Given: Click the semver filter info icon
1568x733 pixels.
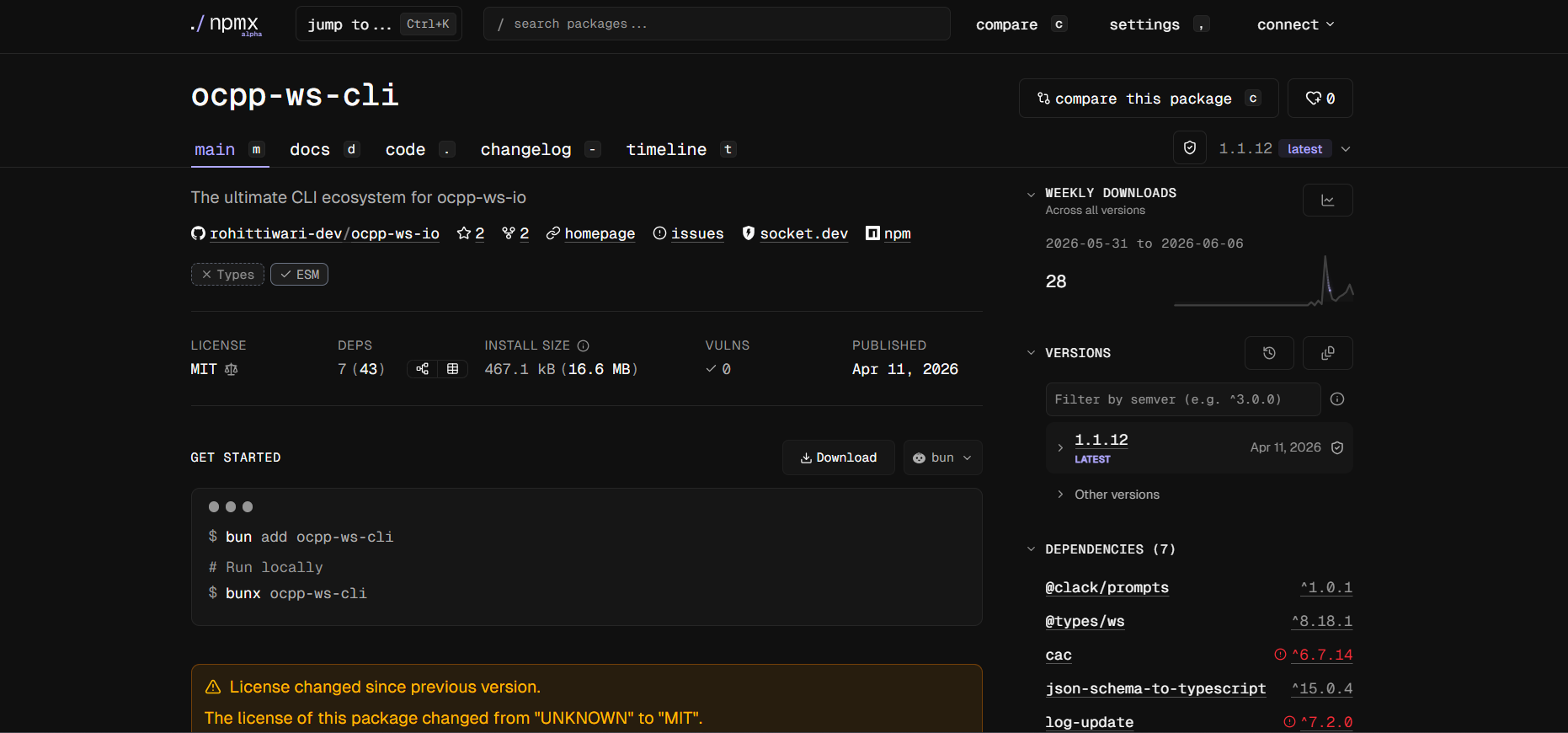Looking at the screenshot, I should pyautogui.click(x=1337, y=399).
